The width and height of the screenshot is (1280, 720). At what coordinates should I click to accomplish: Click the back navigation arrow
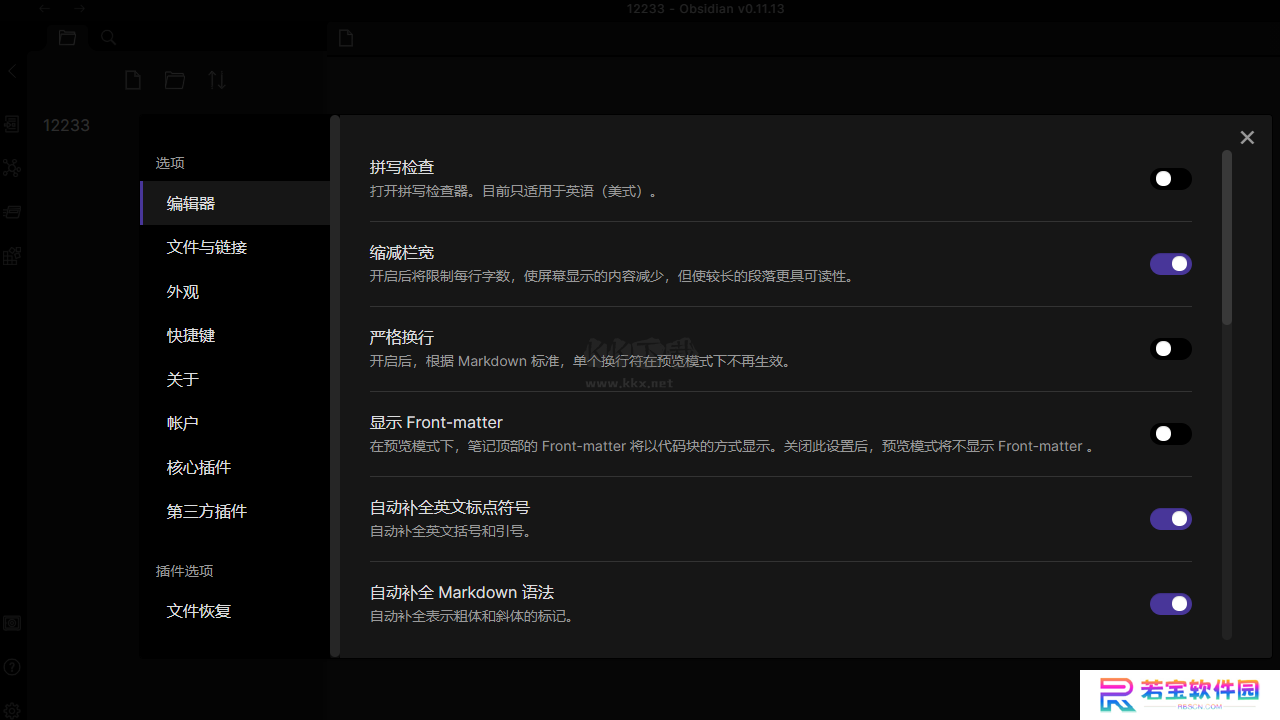click(45, 8)
